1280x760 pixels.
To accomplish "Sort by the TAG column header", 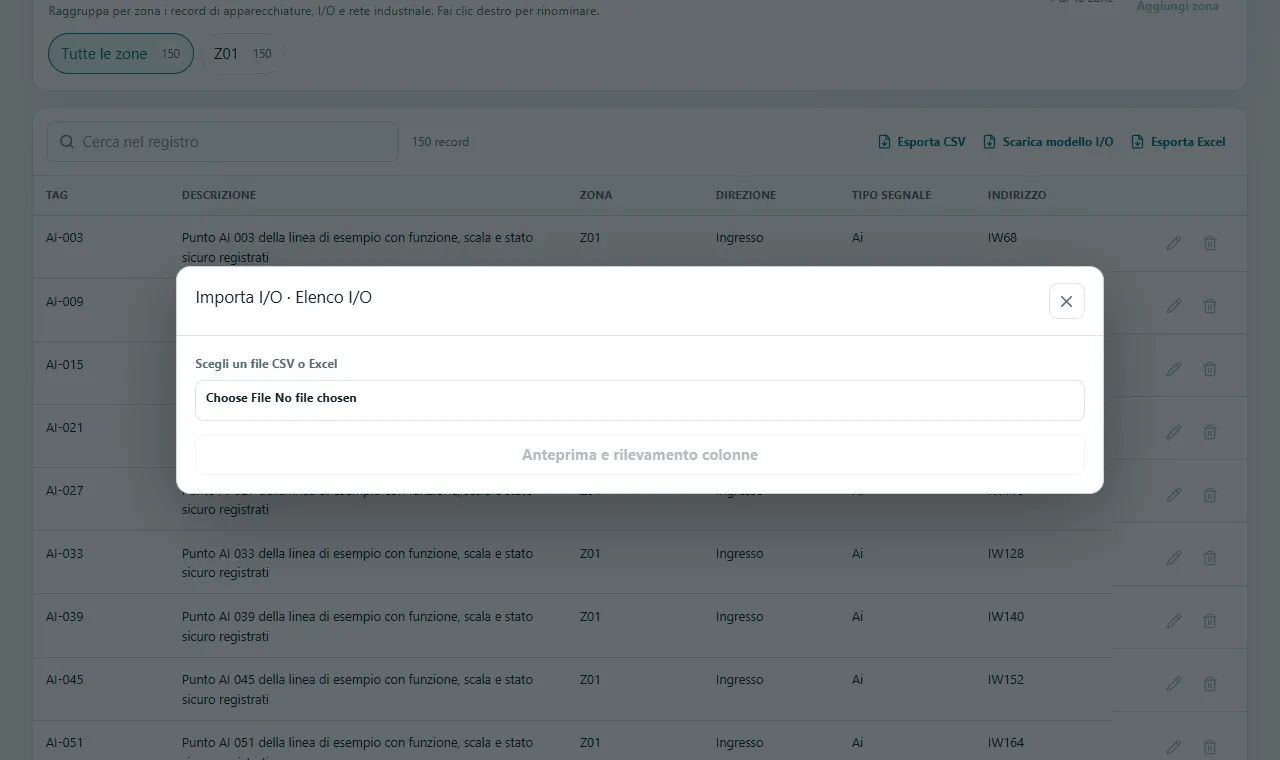I will pyautogui.click(x=57, y=195).
